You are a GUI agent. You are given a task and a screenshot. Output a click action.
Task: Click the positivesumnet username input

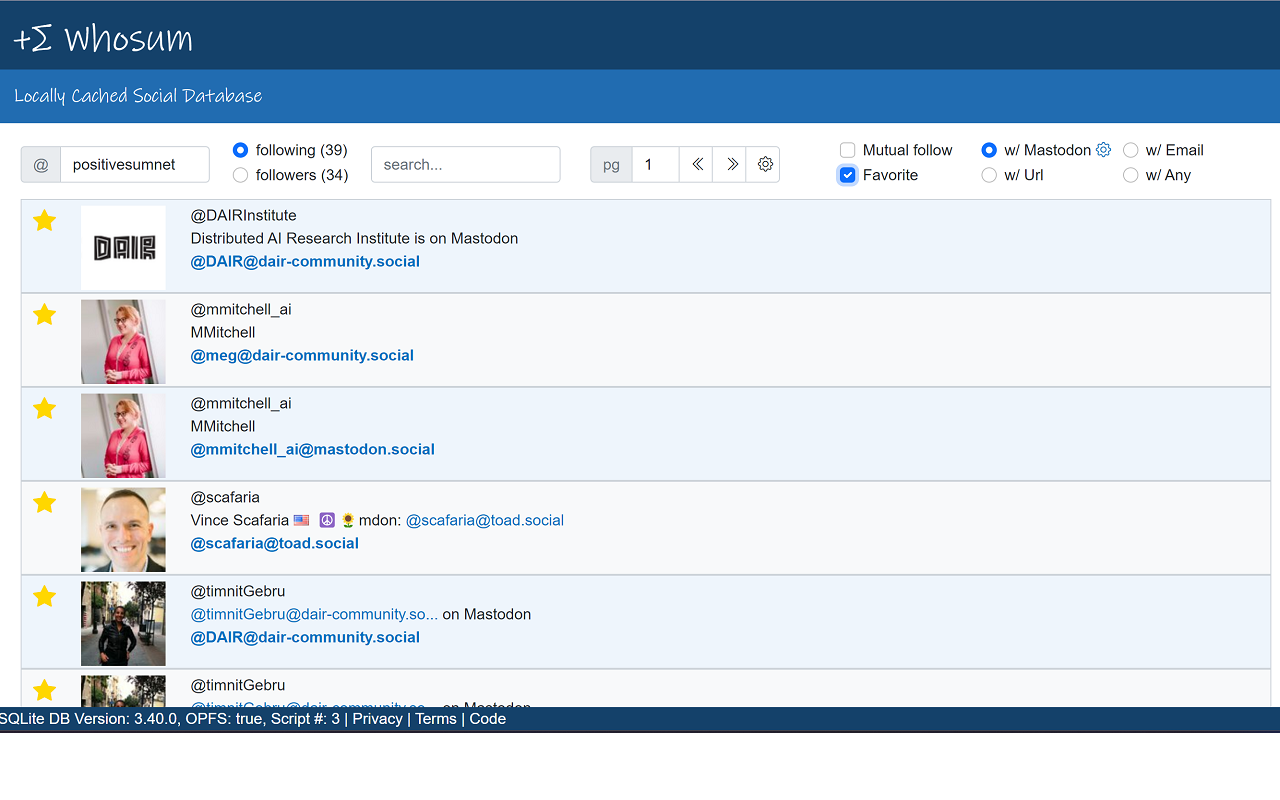(x=135, y=165)
